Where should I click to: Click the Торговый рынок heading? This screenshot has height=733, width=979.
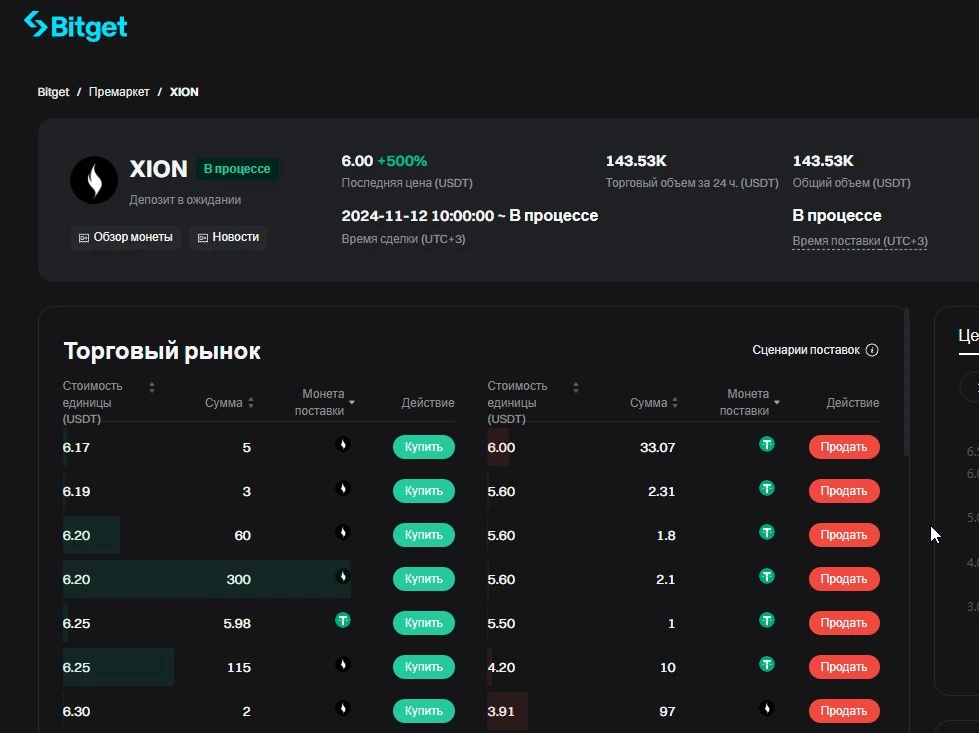pyautogui.click(x=162, y=351)
